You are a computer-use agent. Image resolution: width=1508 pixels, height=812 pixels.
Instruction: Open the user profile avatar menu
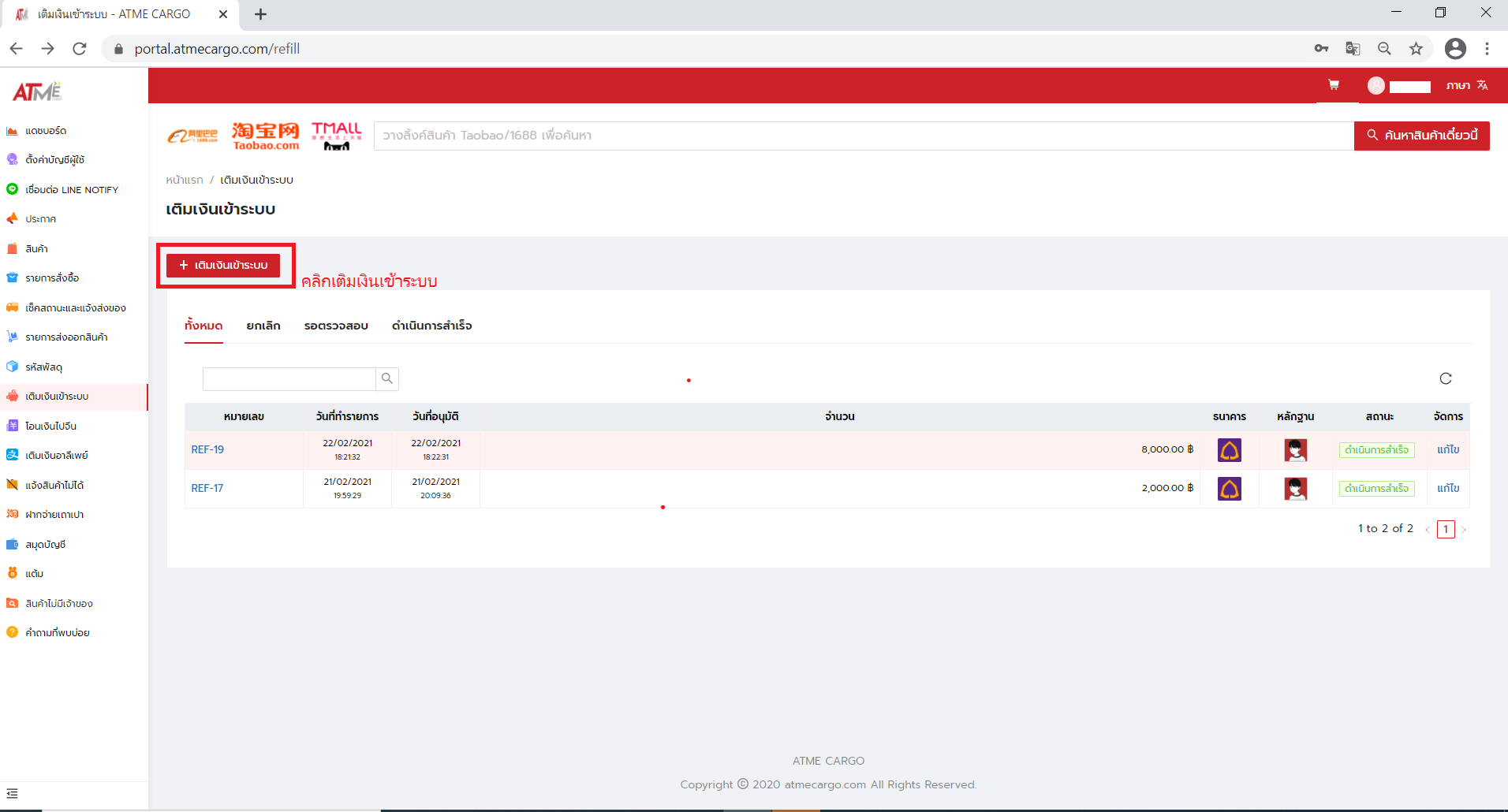1376,86
